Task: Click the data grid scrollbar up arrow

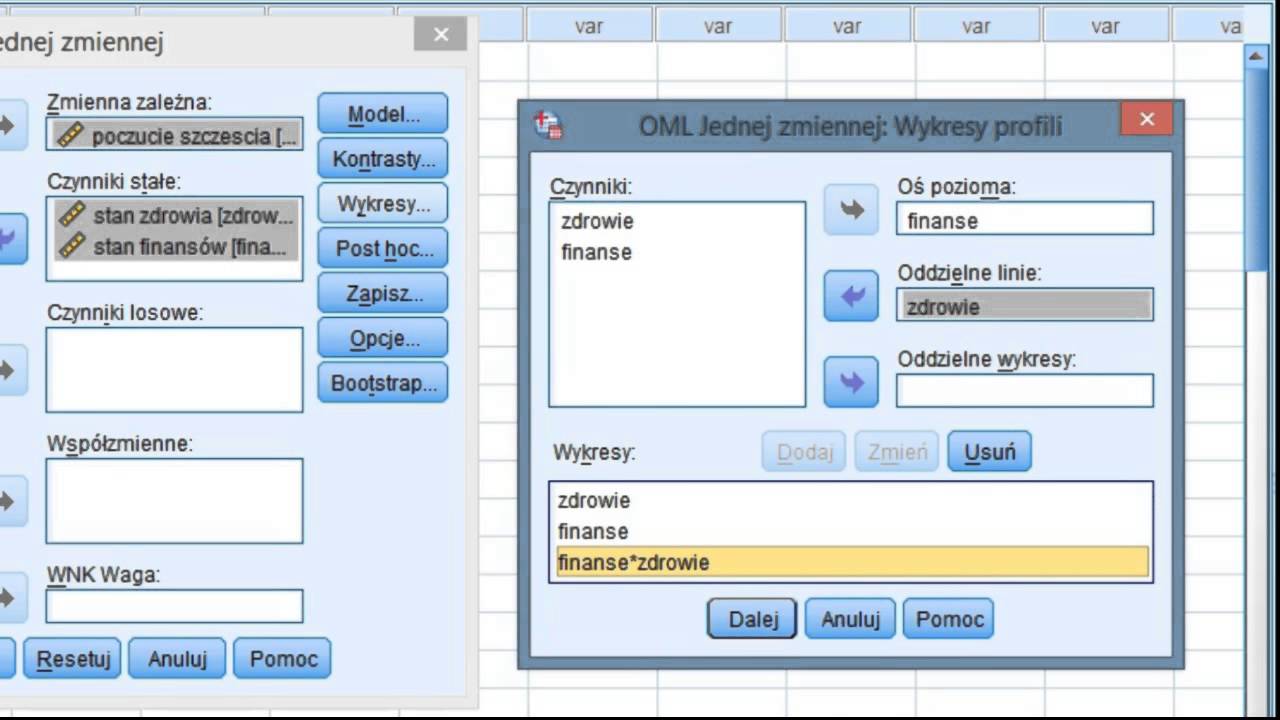Action: [1257, 56]
